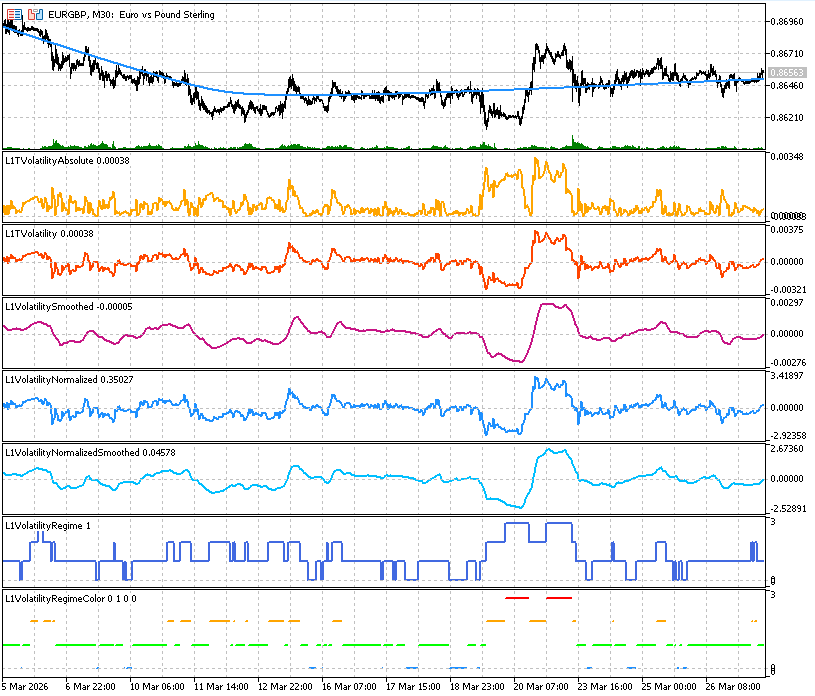Click the 17 Mar 15:00 time label
The image size is (815, 696).
point(413,687)
